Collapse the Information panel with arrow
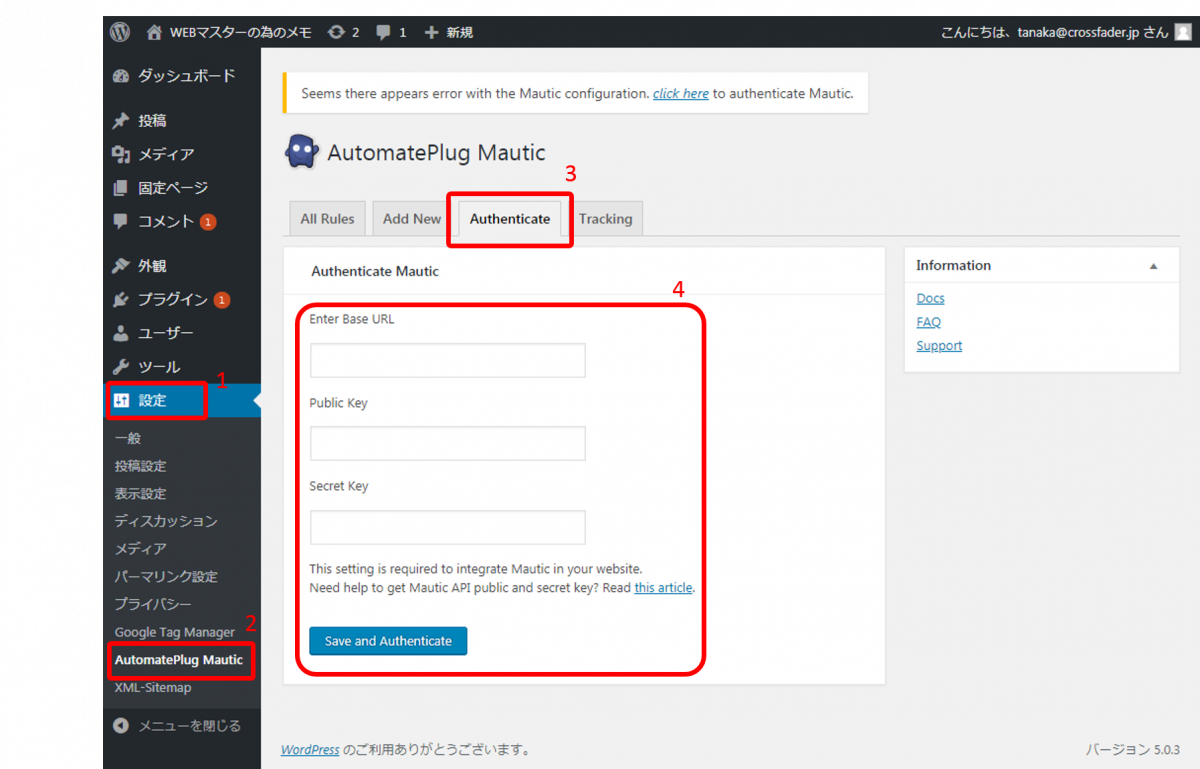This screenshot has width=1200, height=769. (x=1153, y=266)
